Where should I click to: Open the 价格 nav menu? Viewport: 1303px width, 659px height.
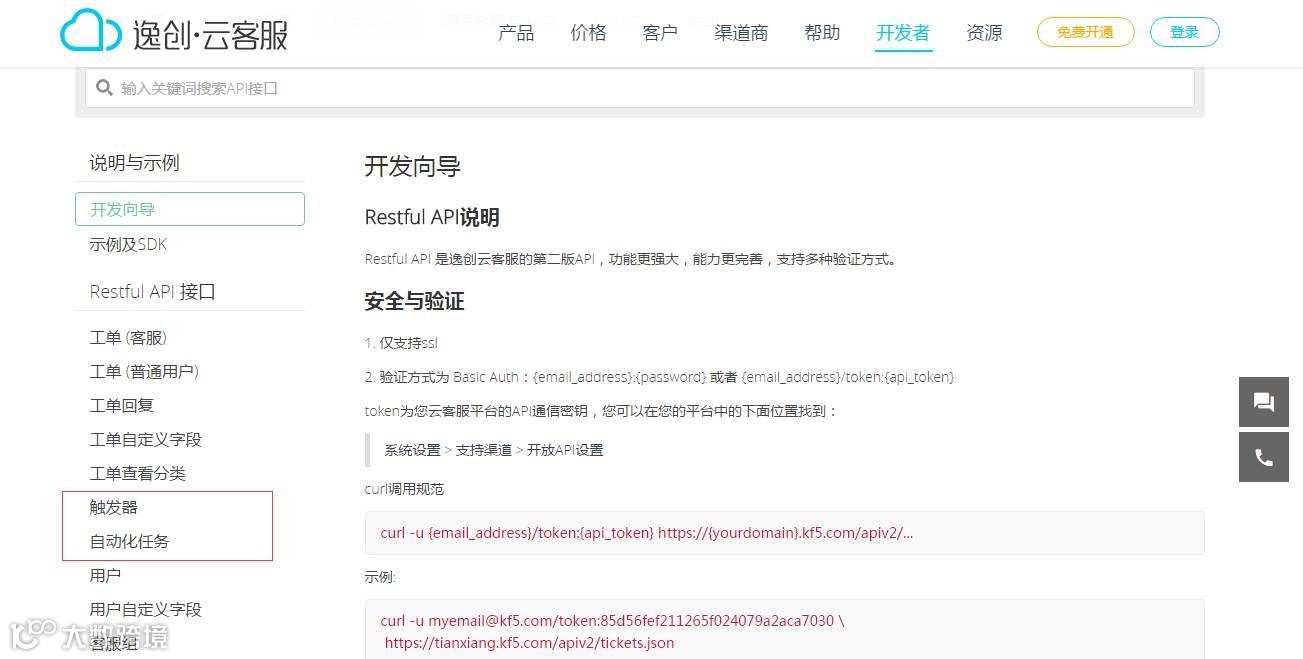pyautogui.click(x=588, y=33)
